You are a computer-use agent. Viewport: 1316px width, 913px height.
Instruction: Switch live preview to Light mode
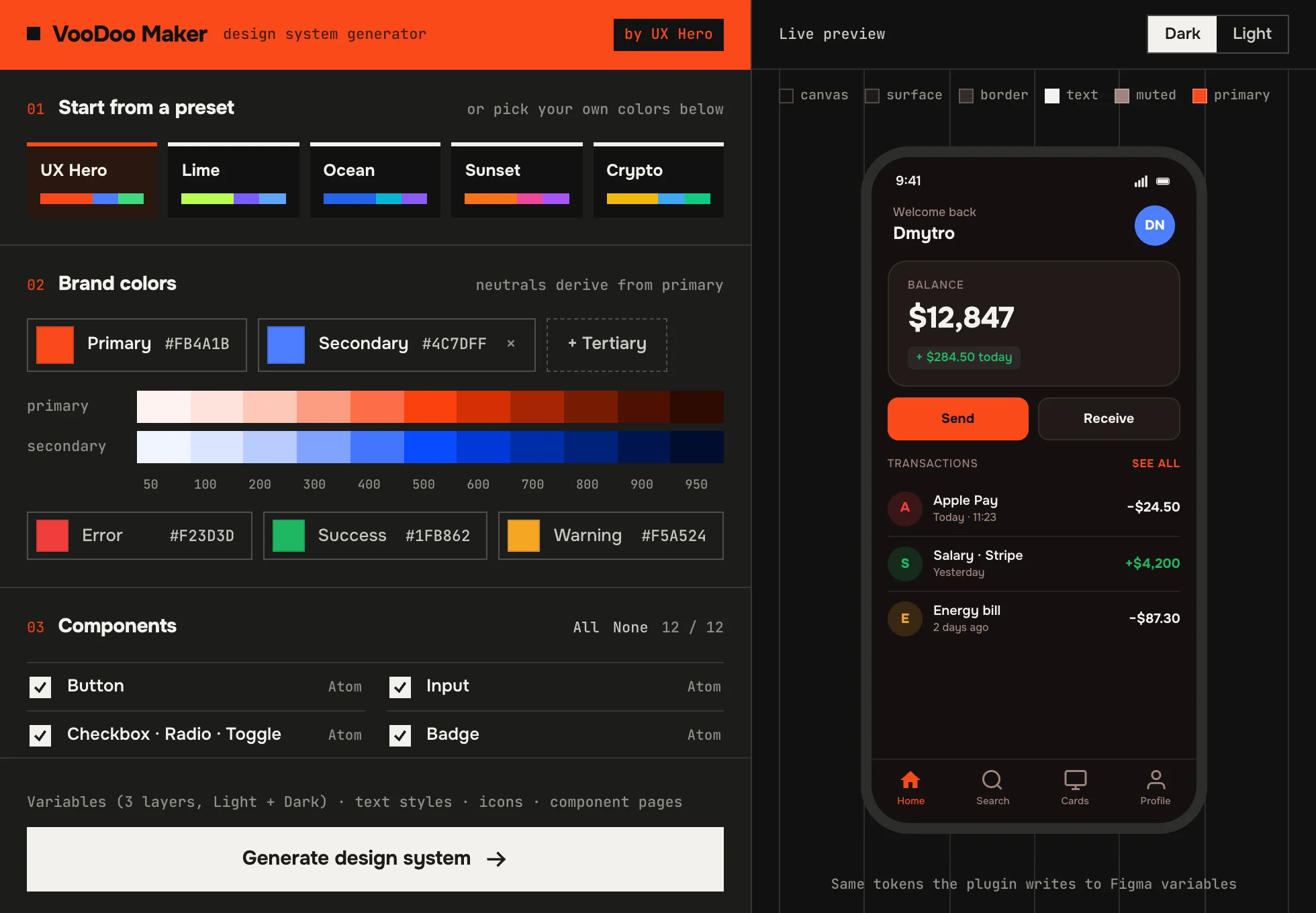1252,34
